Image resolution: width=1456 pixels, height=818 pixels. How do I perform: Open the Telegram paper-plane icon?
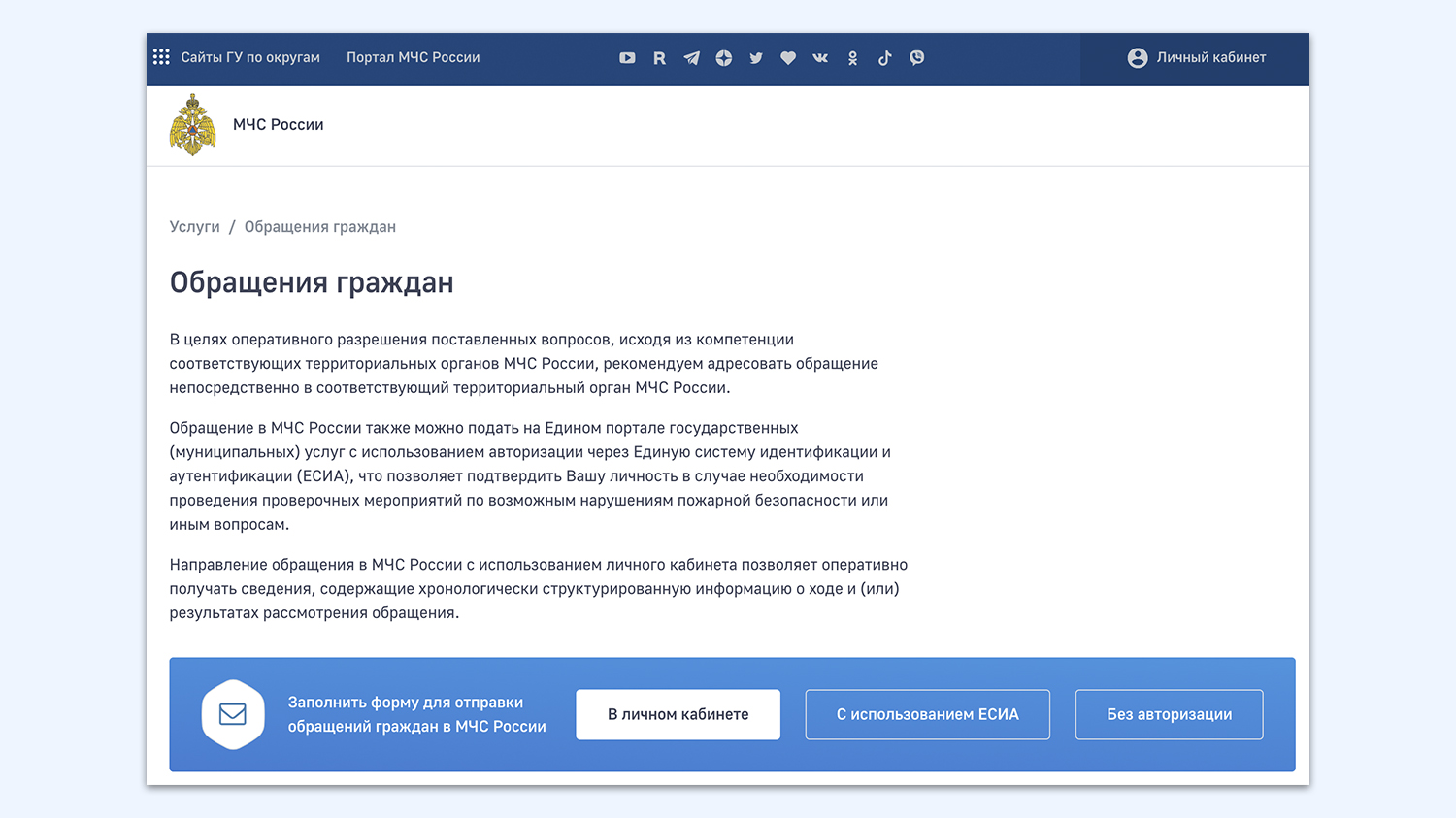point(691,58)
